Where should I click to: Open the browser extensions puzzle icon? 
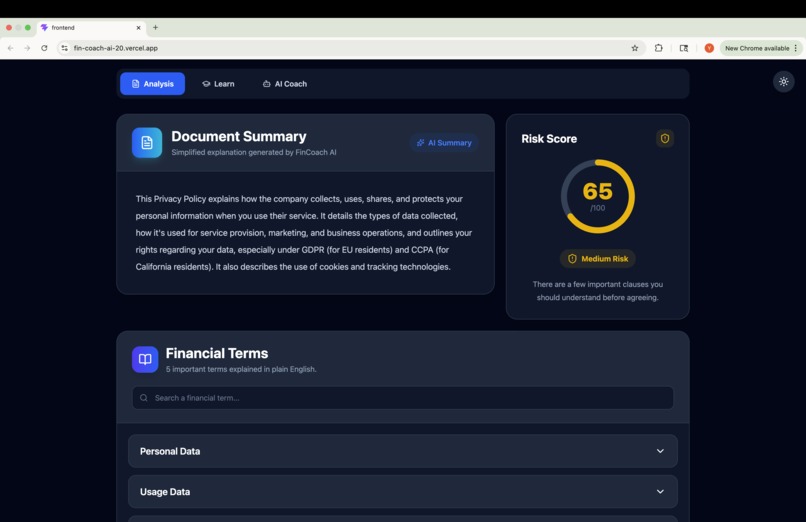pos(658,48)
